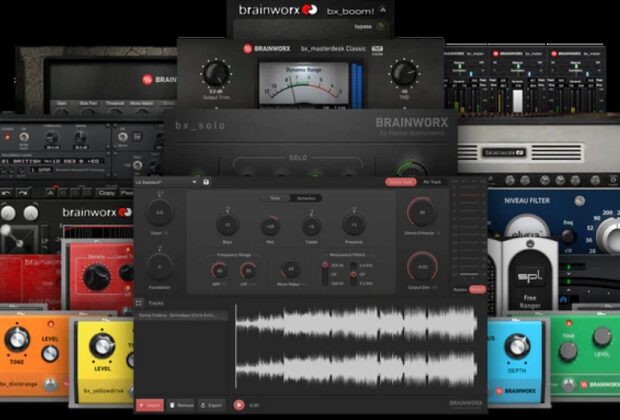Click the Presence knob

(352, 225)
